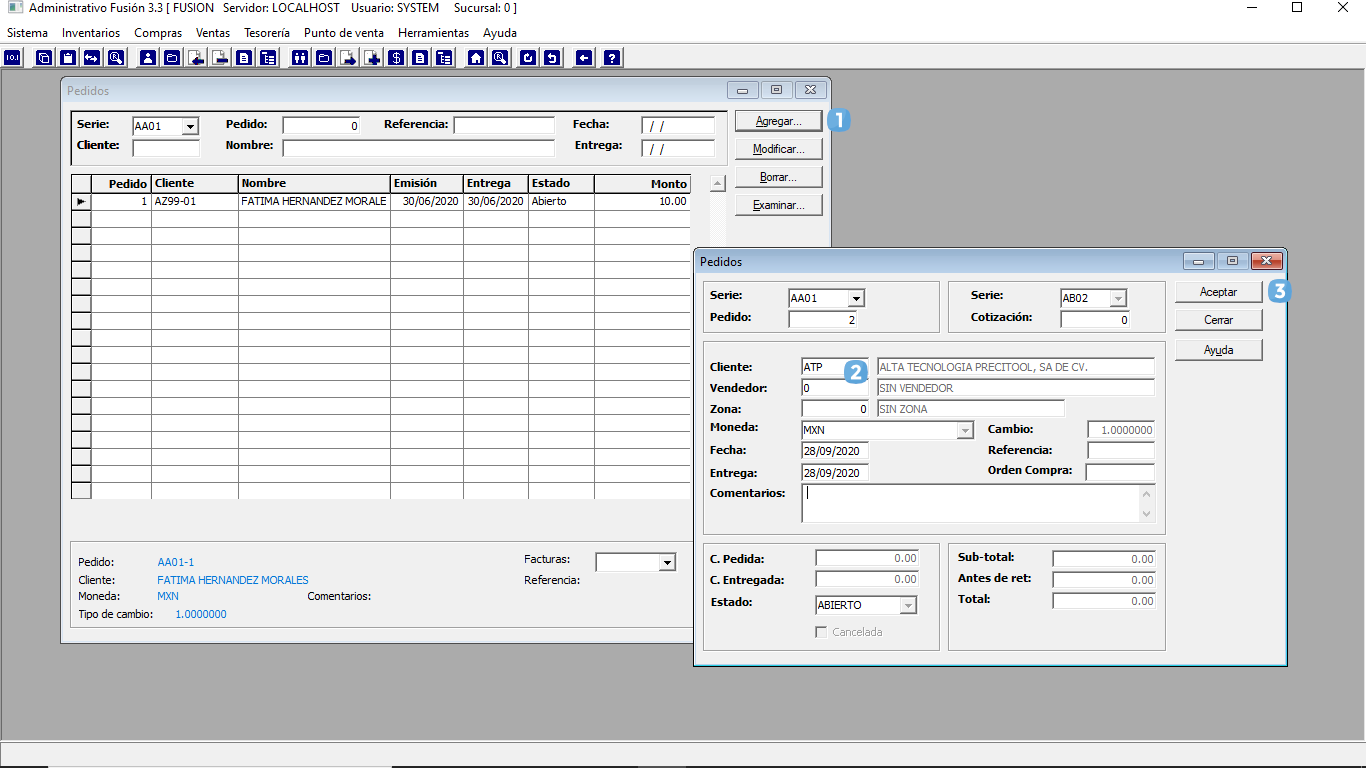Click the Vendedor code field
Viewport: 1366px width, 768px height.
click(x=835, y=387)
